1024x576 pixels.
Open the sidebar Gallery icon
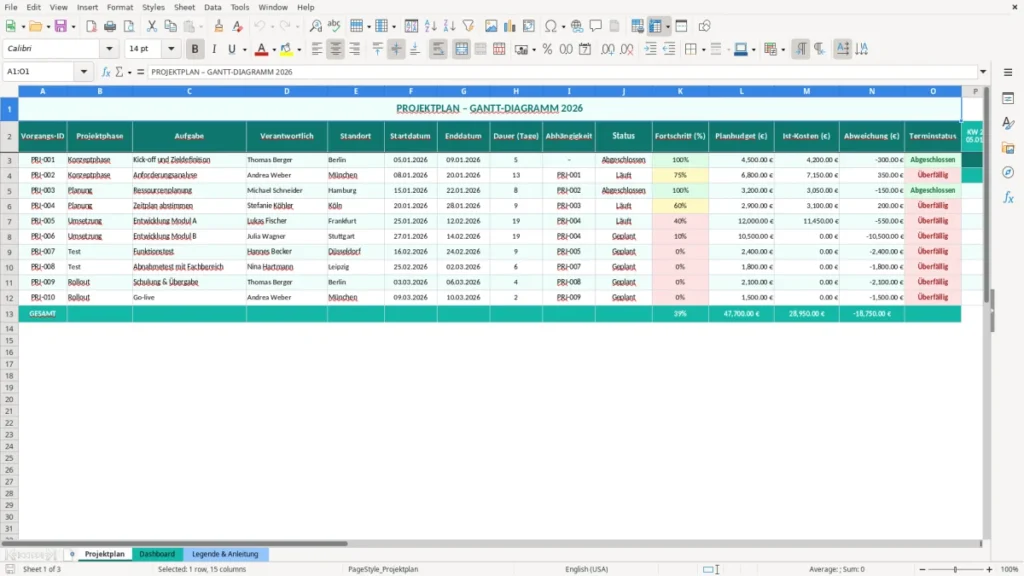click(x=1008, y=148)
